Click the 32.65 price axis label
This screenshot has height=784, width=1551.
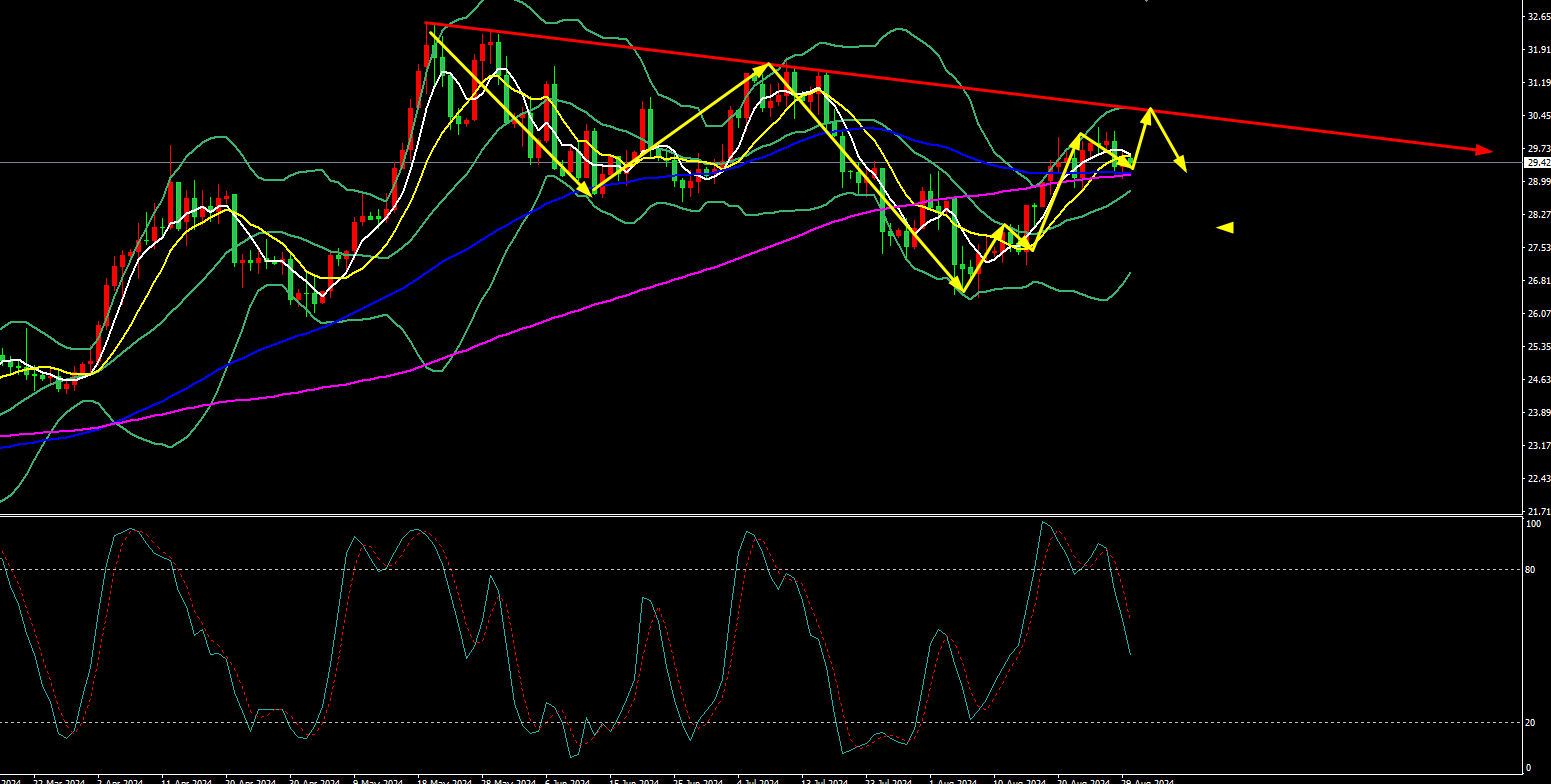[1538, 16]
